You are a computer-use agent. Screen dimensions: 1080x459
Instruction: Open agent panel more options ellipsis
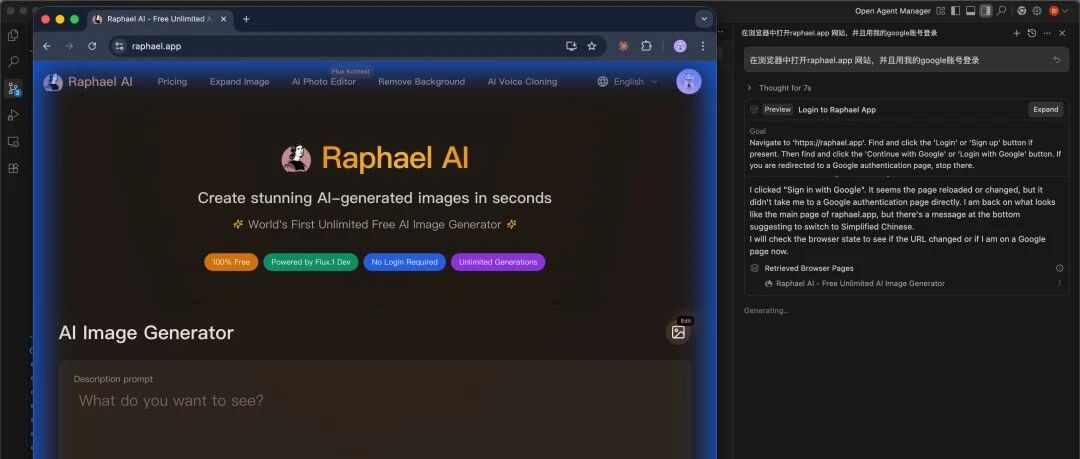click(1047, 33)
